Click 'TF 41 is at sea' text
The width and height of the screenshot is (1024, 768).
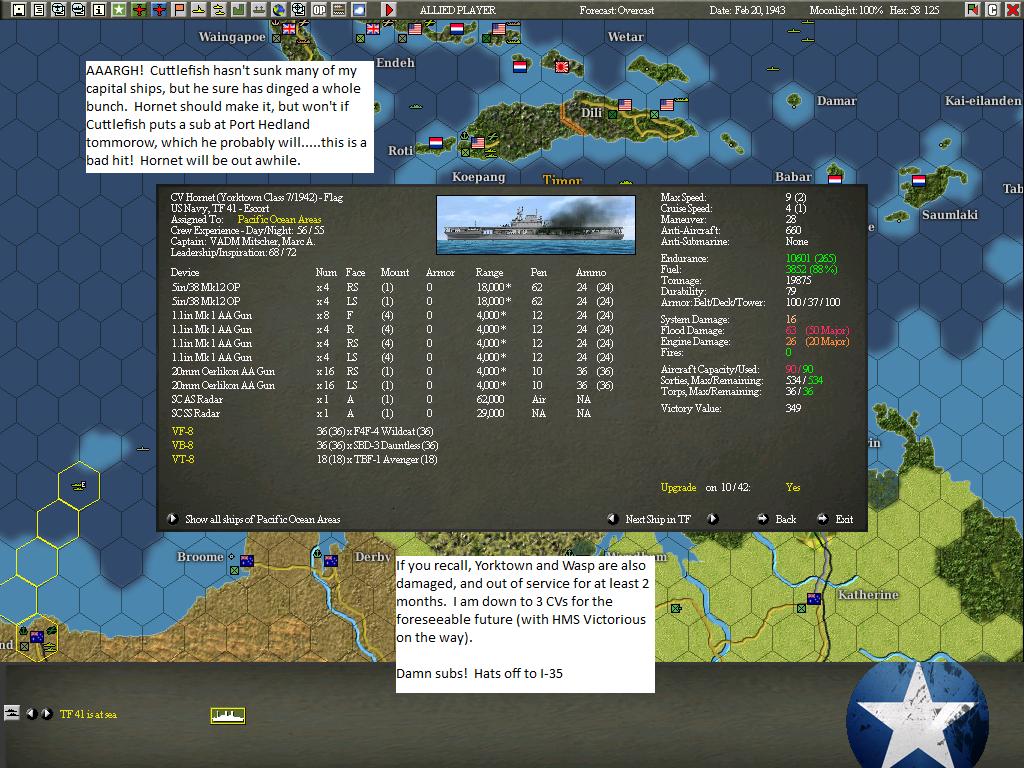[88, 714]
